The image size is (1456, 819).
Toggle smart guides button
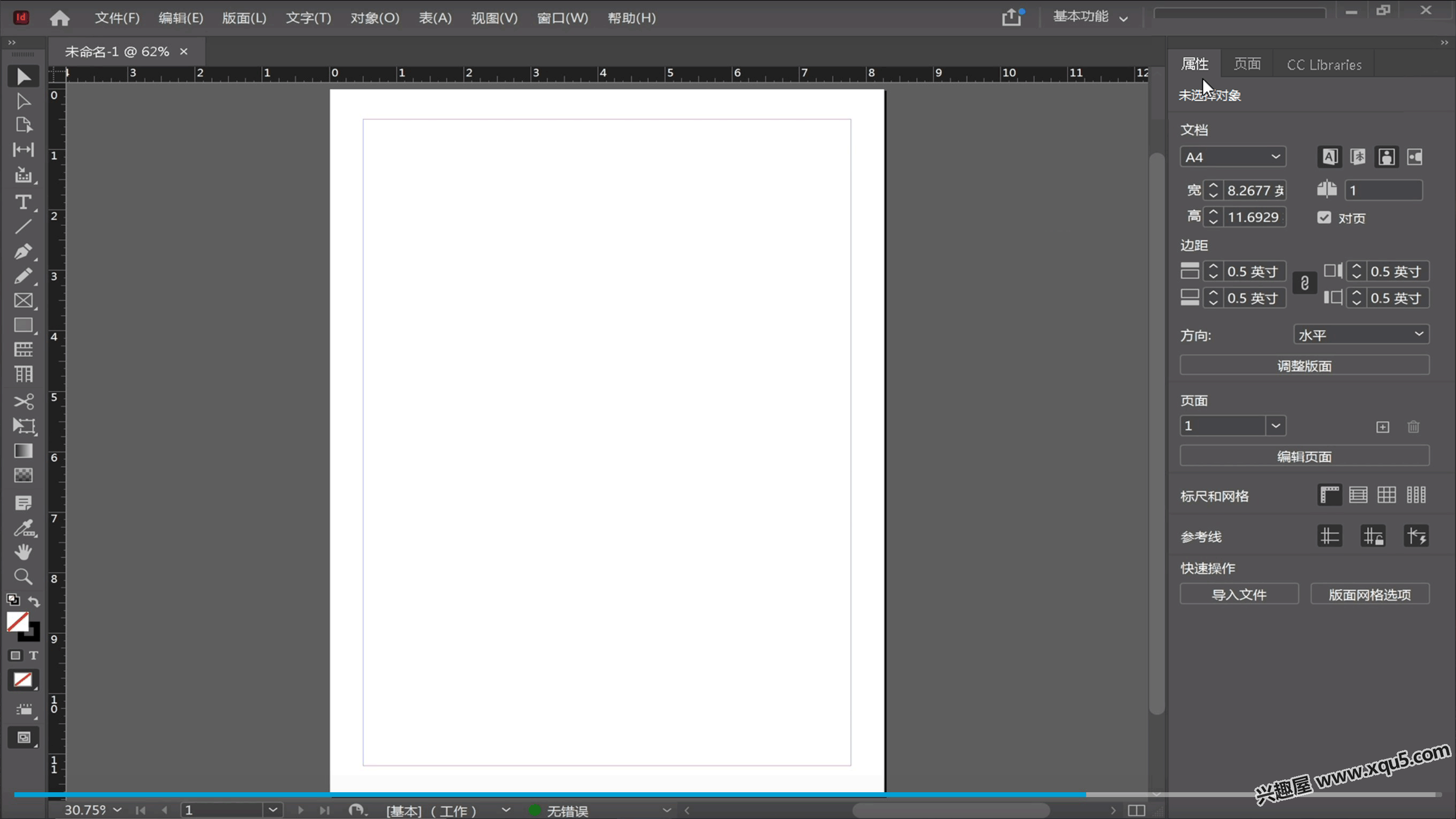[1416, 536]
